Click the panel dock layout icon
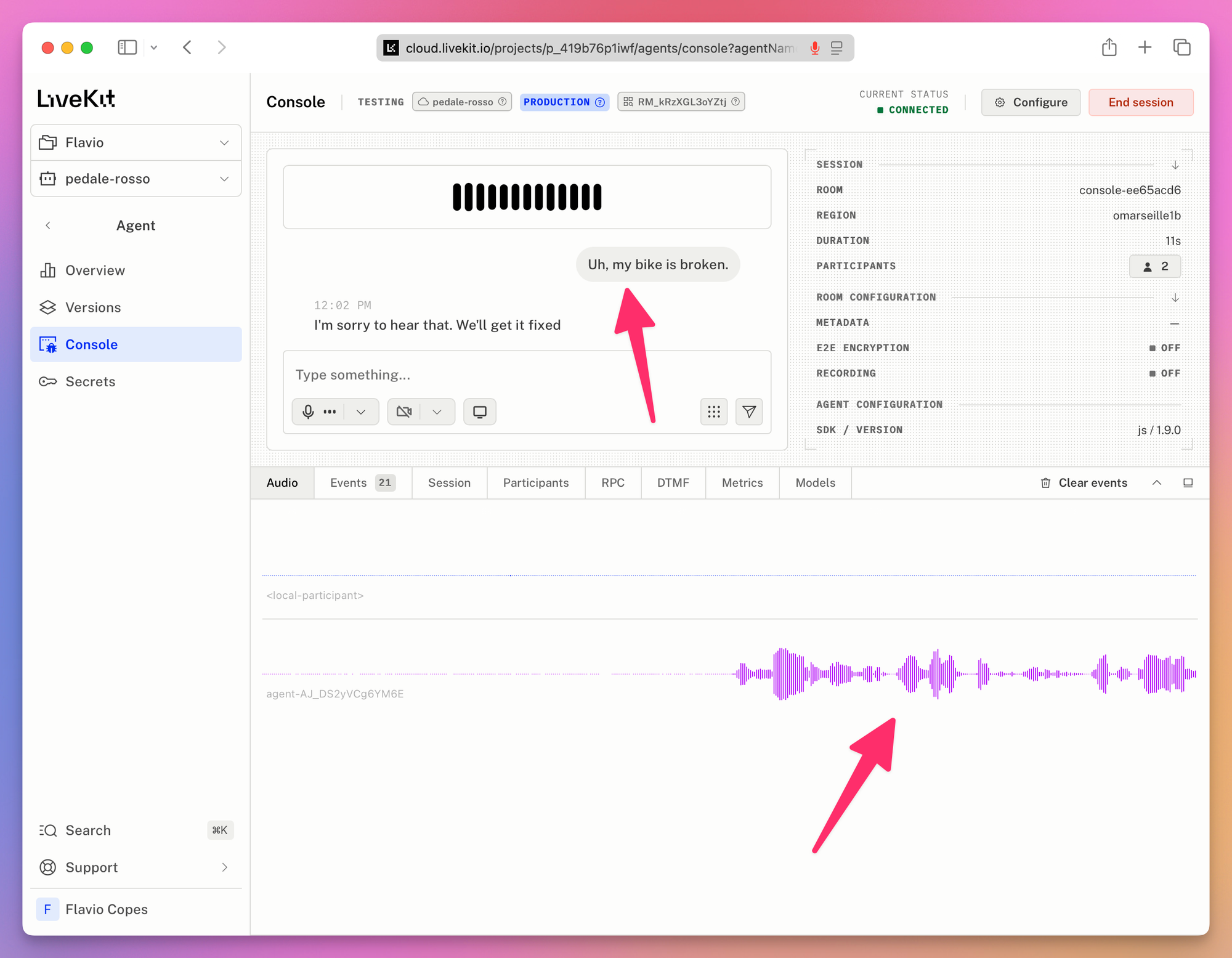 pyautogui.click(x=1188, y=483)
